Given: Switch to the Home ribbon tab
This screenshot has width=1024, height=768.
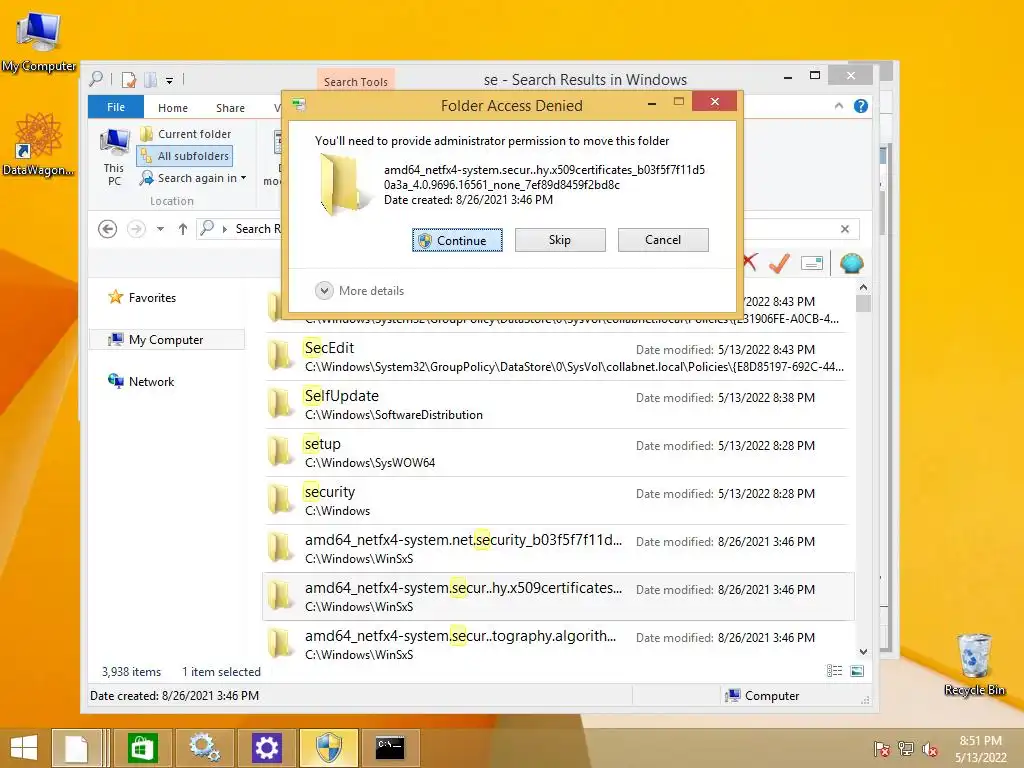Looking at the screenshot, I should [172, 108].
